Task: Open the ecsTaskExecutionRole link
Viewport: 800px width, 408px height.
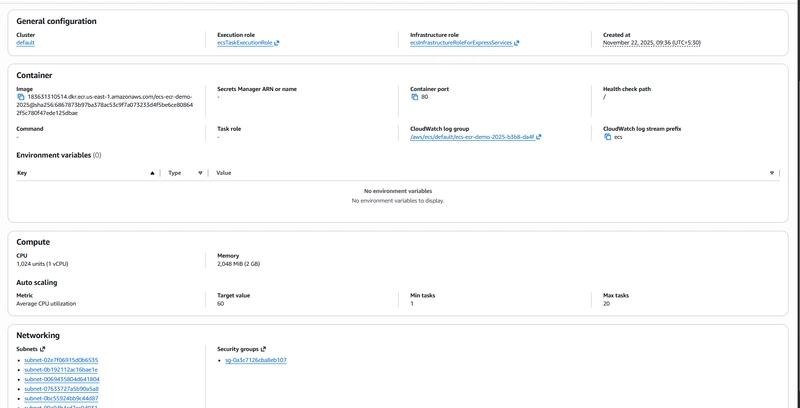Action: pos(244,43)
